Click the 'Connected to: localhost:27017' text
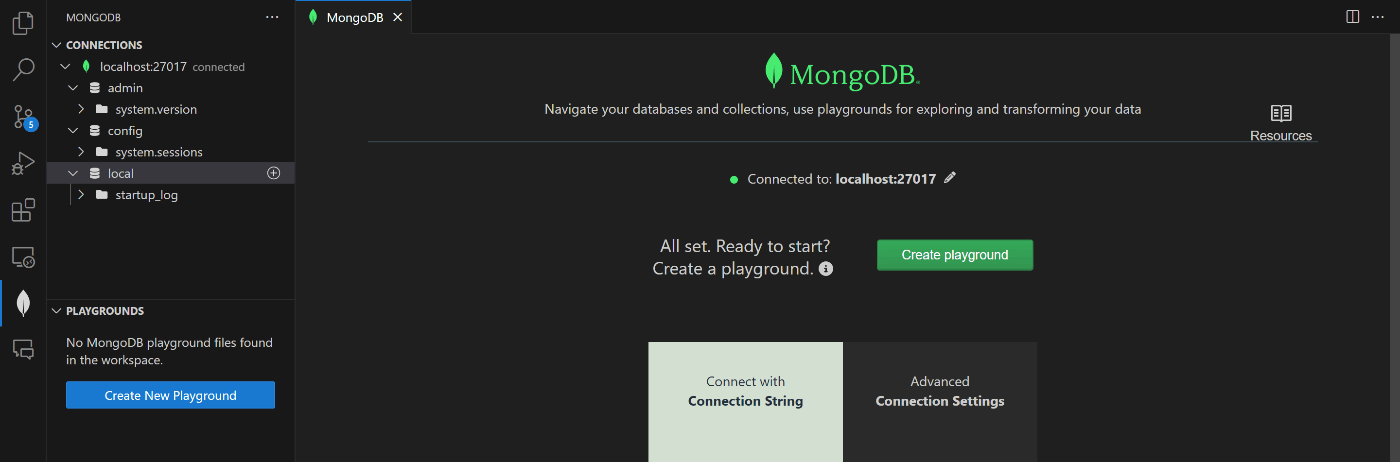 (842, 179)
